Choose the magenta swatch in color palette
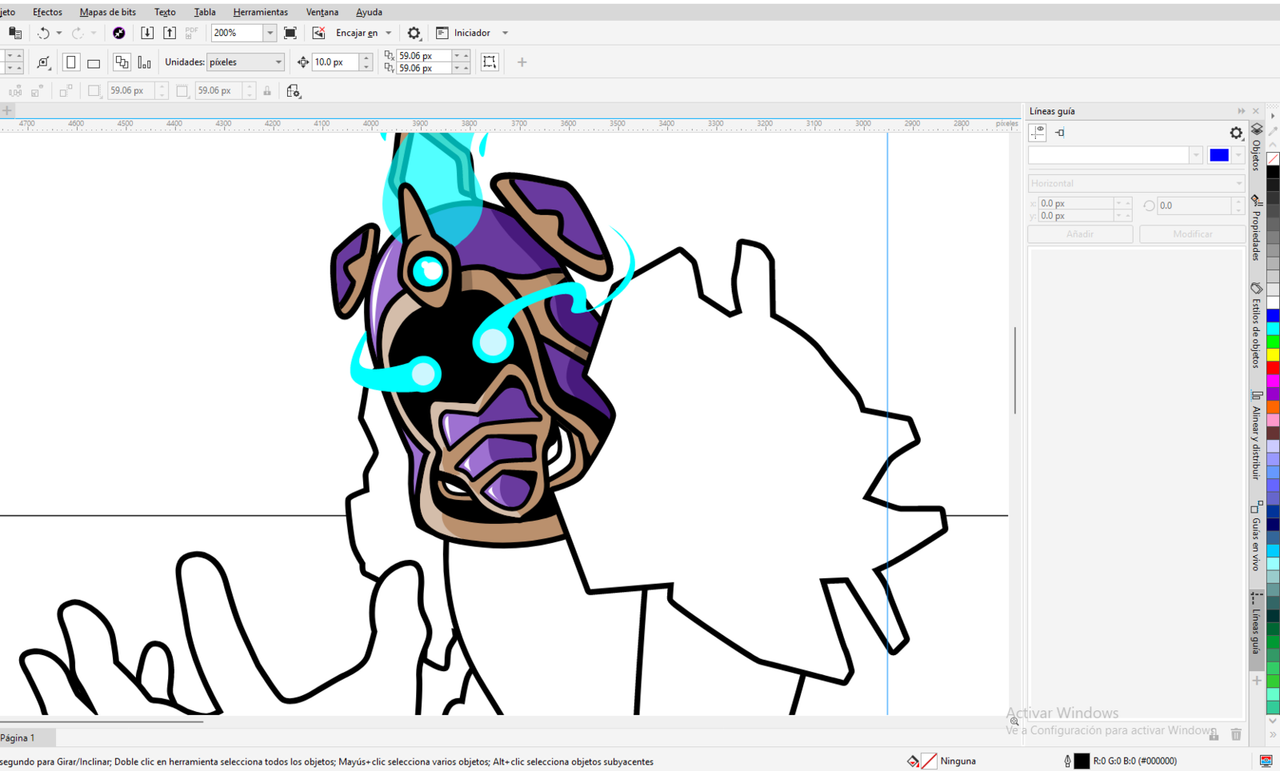This screenshot has width=1280, height=771. click(1273, 380)
